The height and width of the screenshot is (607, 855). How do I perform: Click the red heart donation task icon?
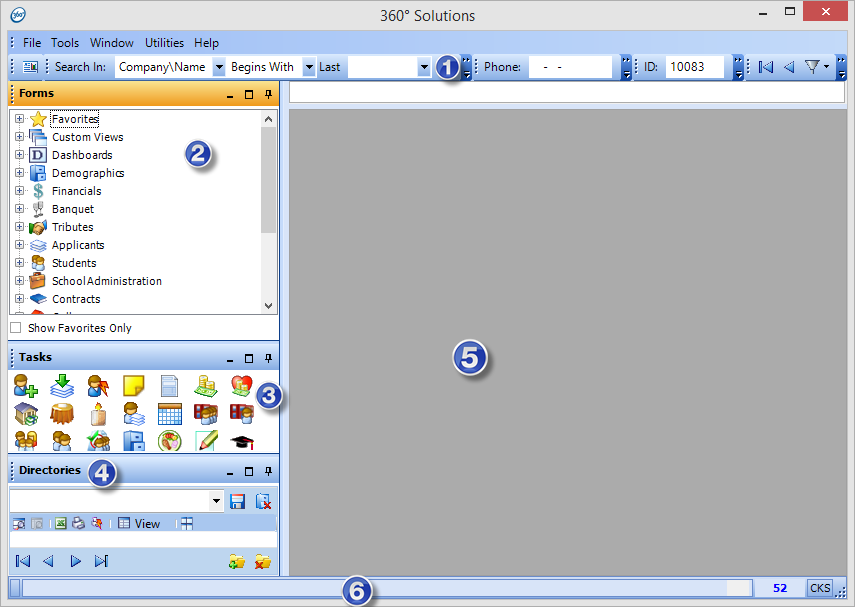(x=242, y=386)
